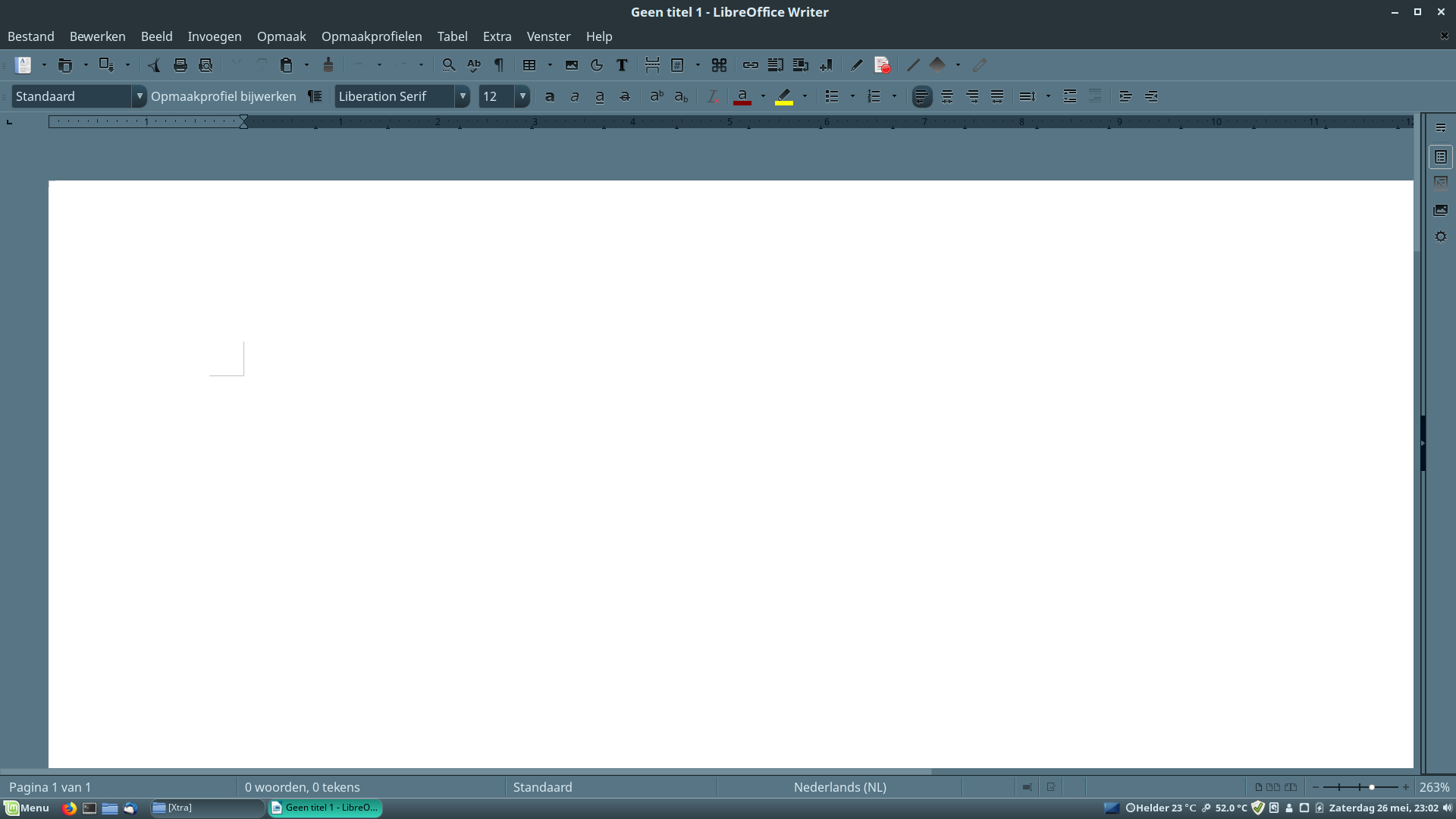Click the Insert line drawing tool
The height and width of the screenshot is (819, 1456).
click(913, 65)
